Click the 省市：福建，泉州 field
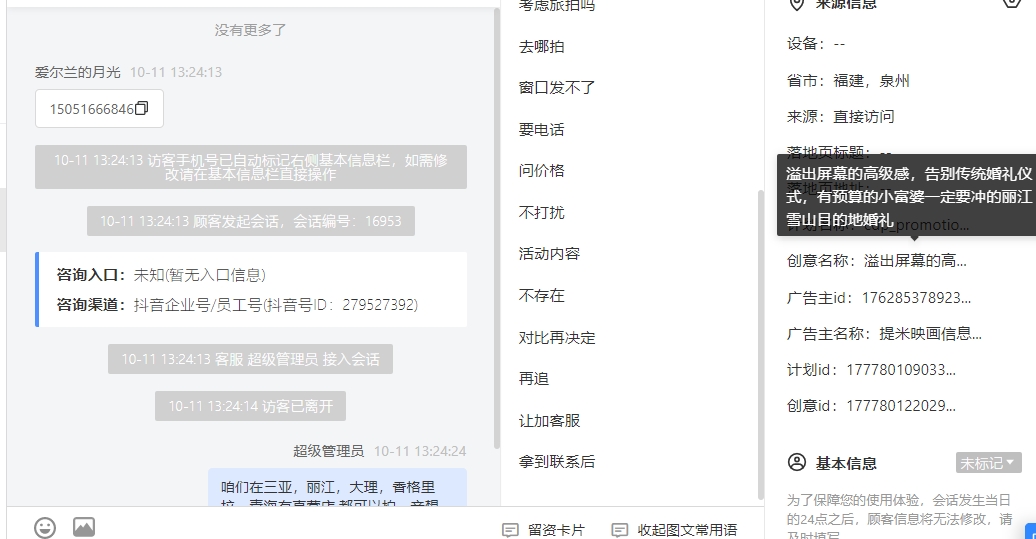 848,81
